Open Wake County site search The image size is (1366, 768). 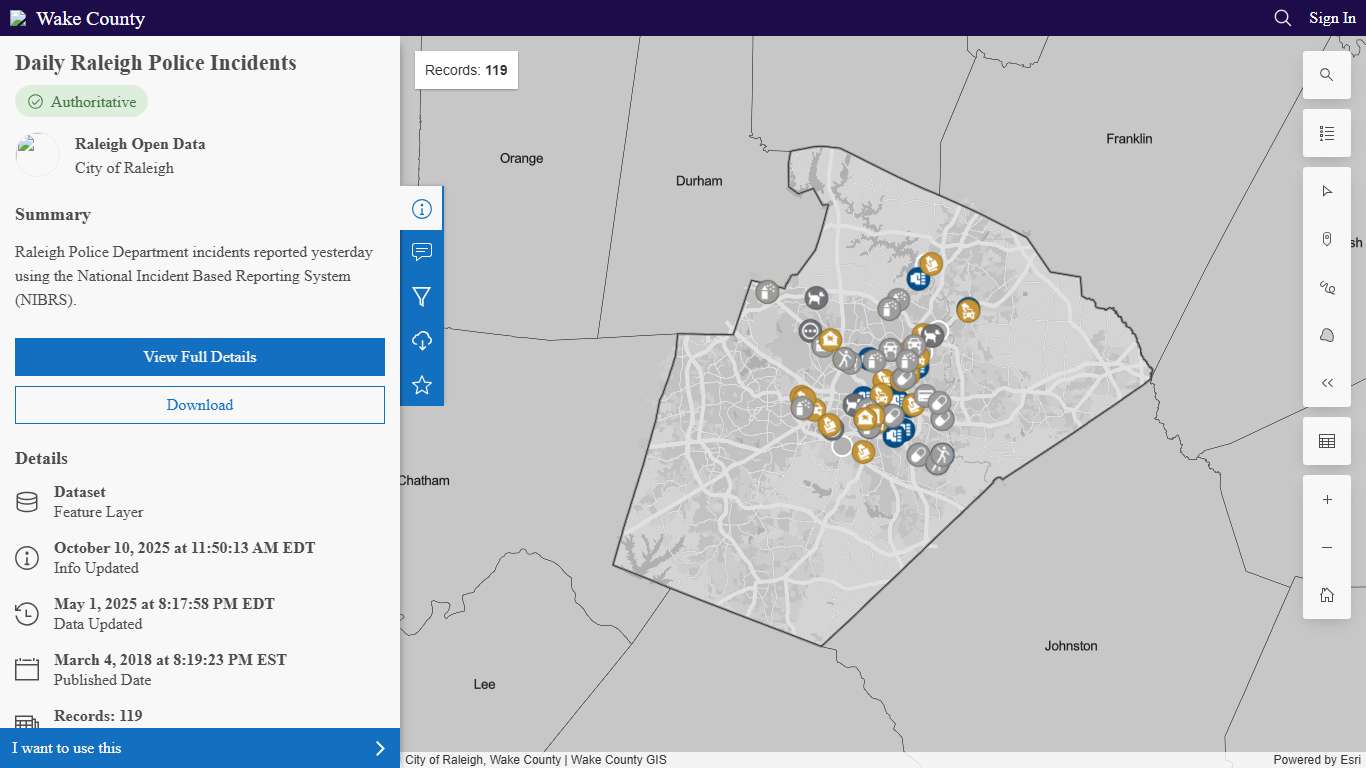[x=1282, y=17]
